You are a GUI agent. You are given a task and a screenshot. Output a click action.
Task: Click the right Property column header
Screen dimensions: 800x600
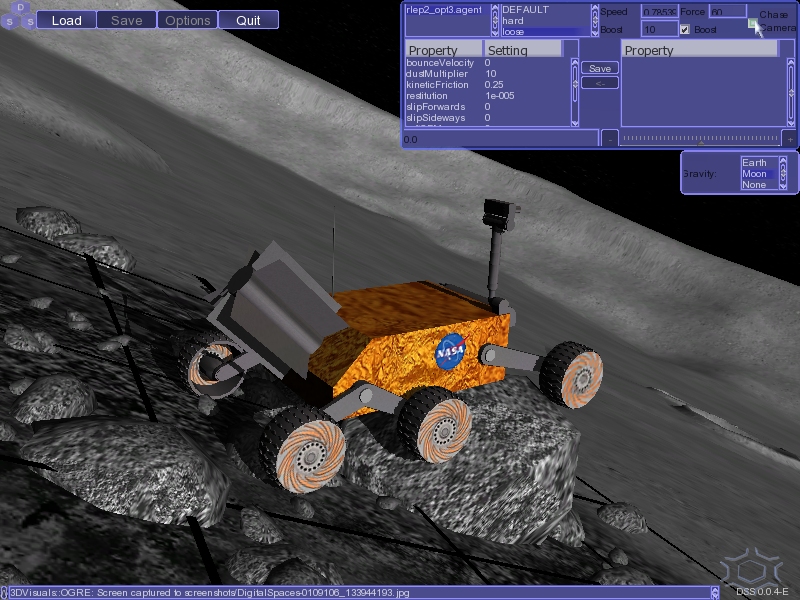pyautogui.click(x=701, y=49)
